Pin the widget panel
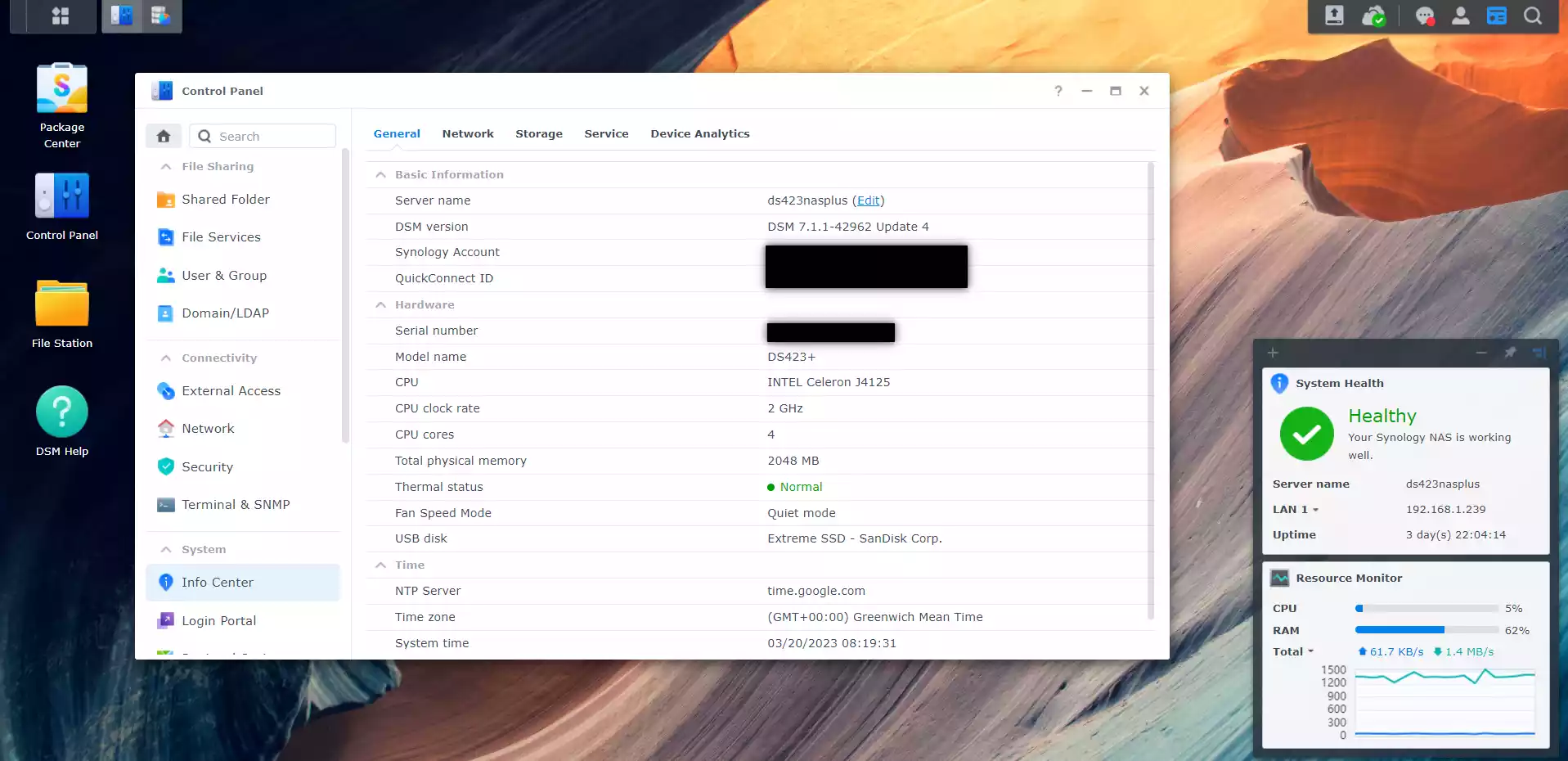The width and height of the screenshot is (1568, 761). (x=1510, y=353)
